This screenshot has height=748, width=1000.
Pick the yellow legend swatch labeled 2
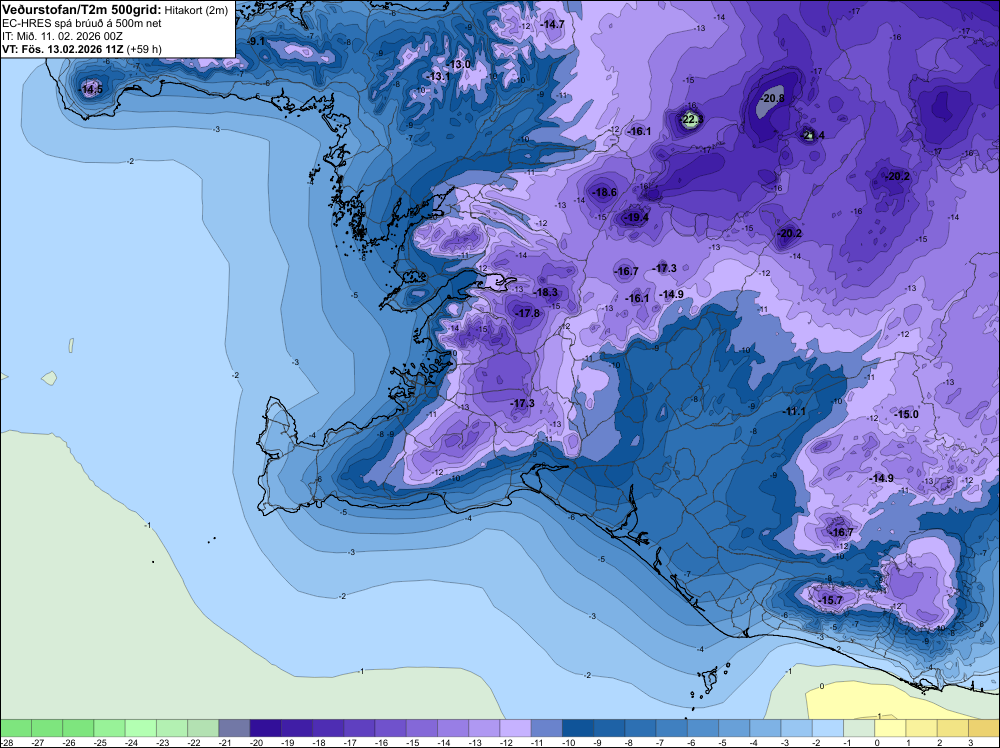tap(953, 728)
